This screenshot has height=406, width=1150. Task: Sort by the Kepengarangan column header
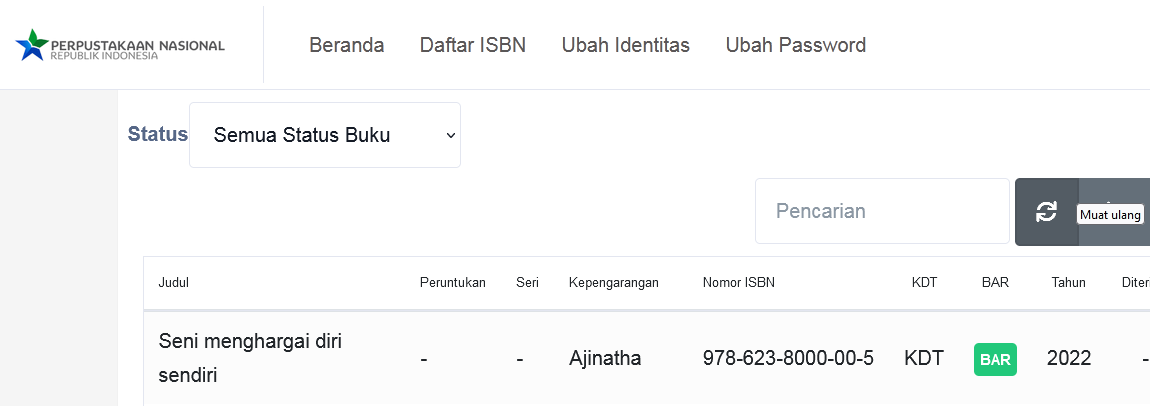(x=614, y=283)
